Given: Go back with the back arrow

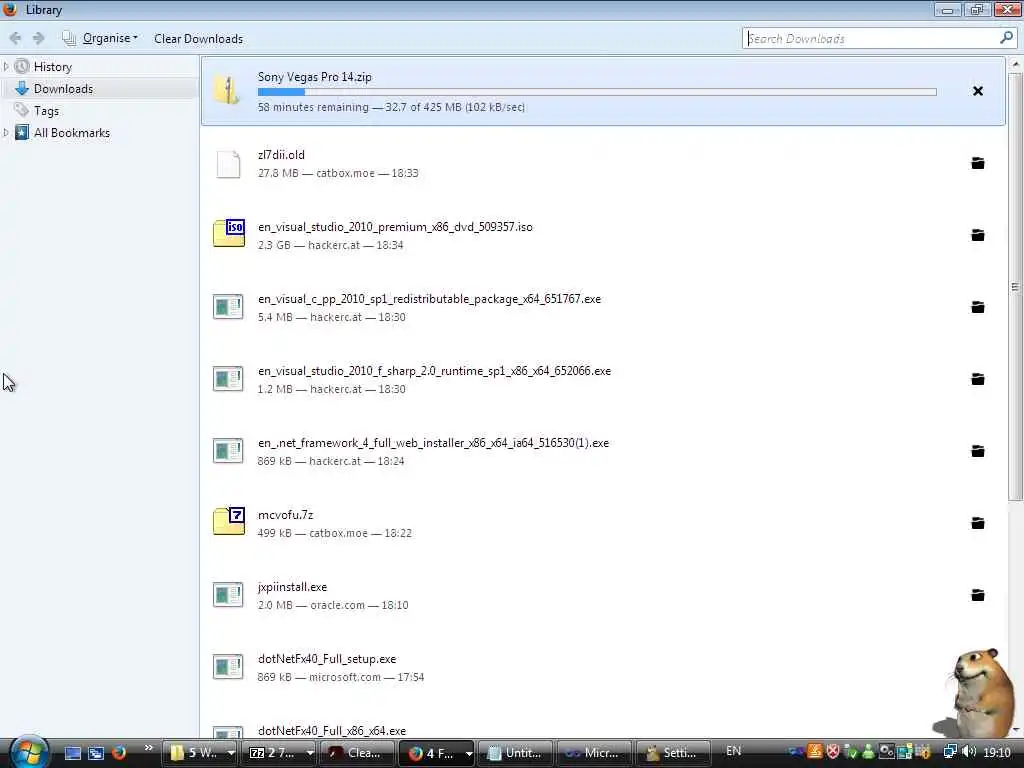Looking at the screenshot, I should [15, 39].
